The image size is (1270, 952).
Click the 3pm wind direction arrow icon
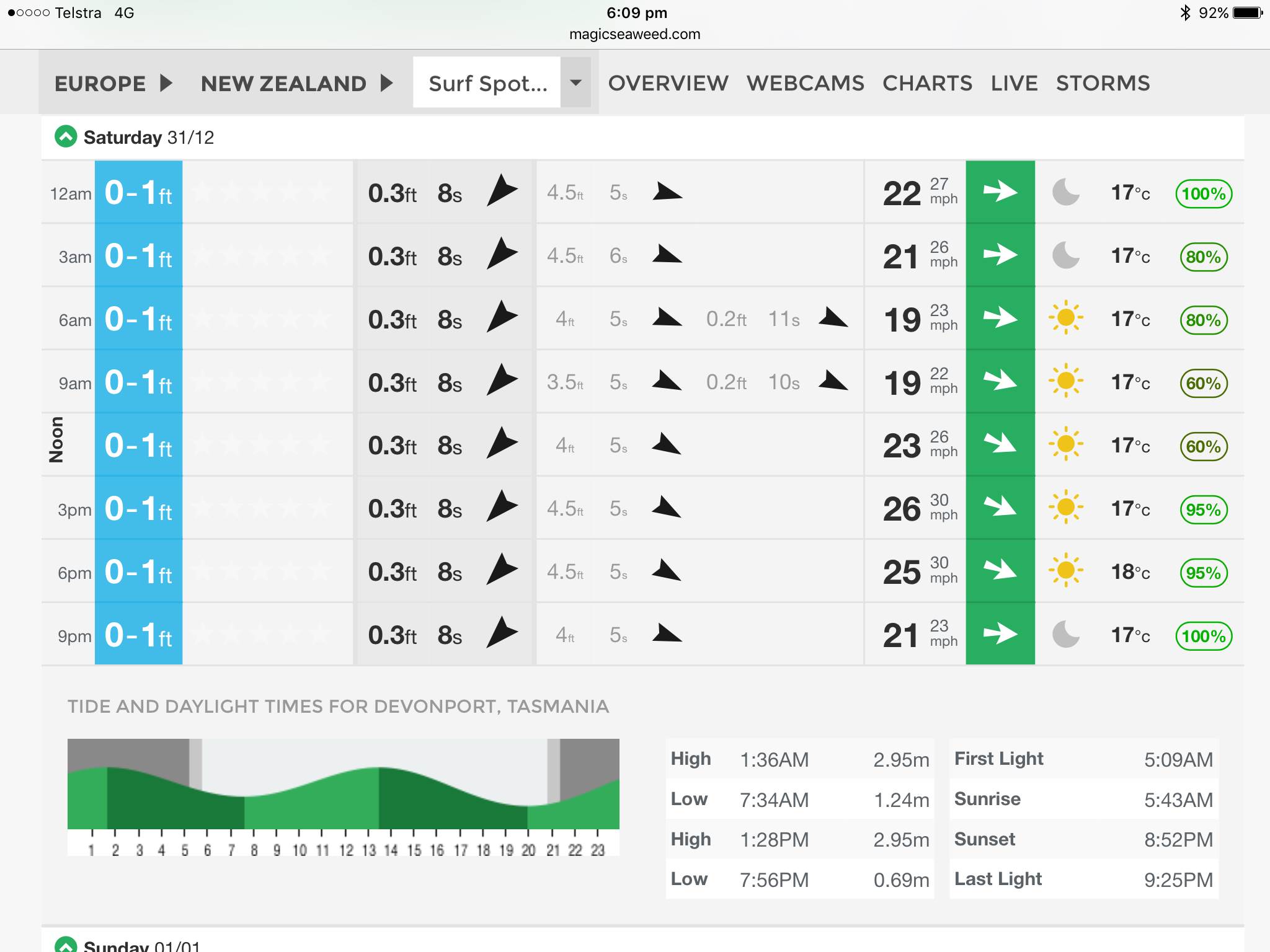[x=1000, y=508]
